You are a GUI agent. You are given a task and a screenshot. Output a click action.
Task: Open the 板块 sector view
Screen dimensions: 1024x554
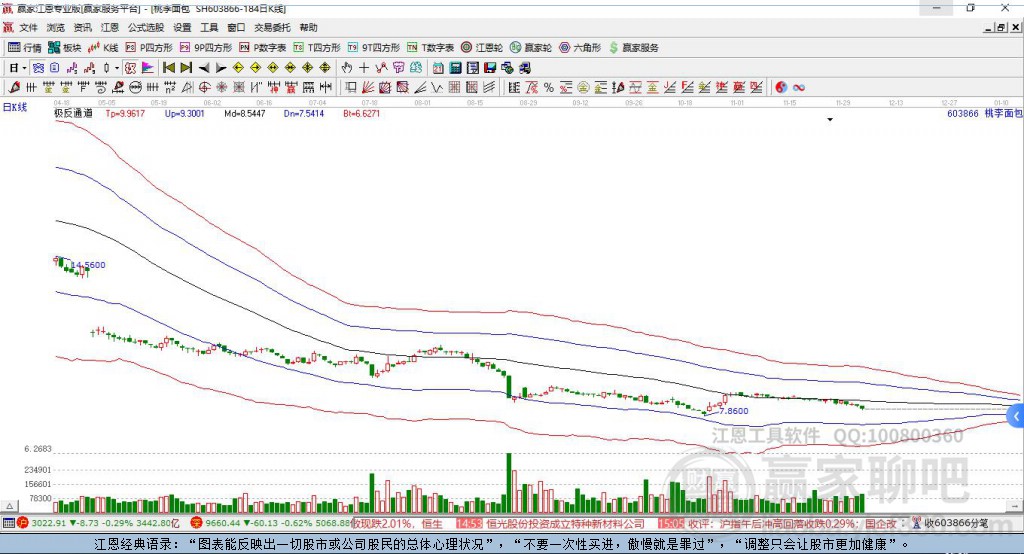64,48
